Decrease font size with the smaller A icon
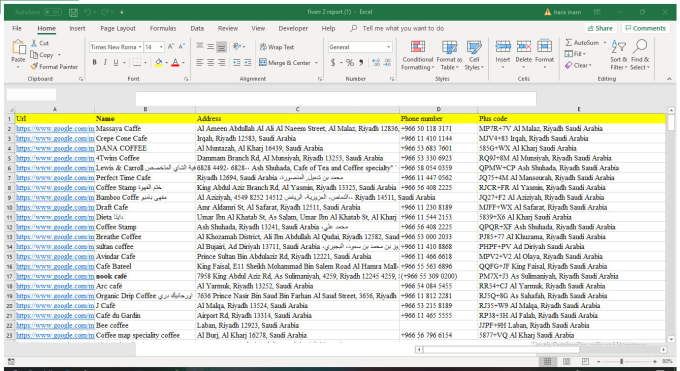 click(181, 46)
